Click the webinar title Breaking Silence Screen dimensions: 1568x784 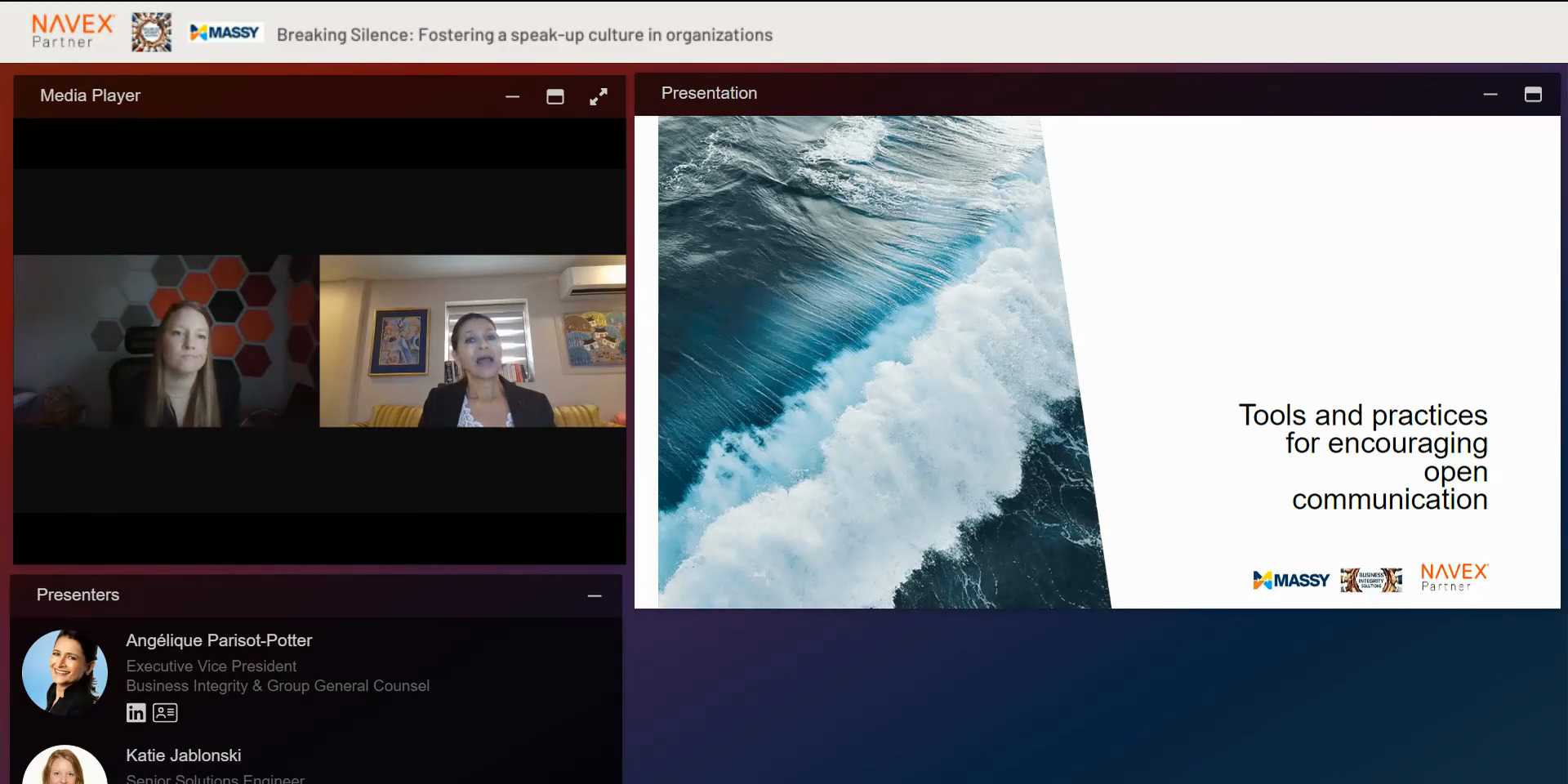tap(524, 34)
